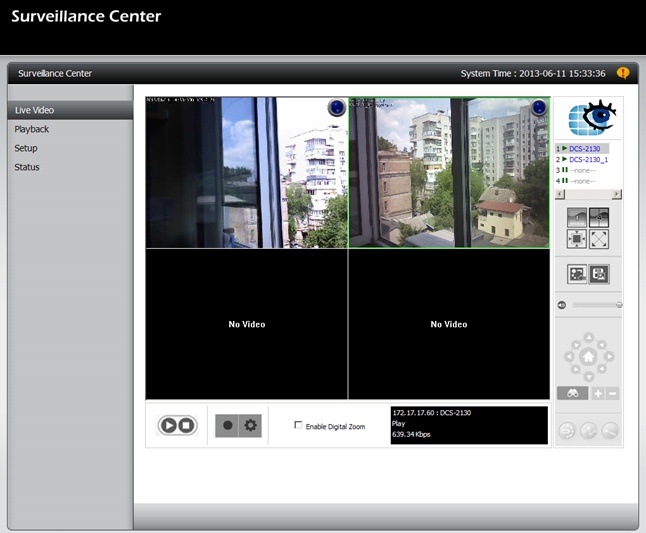646x533 pixels.
Task: Tilt camera up with PTZ up arrow
Action: click(589, 338)
